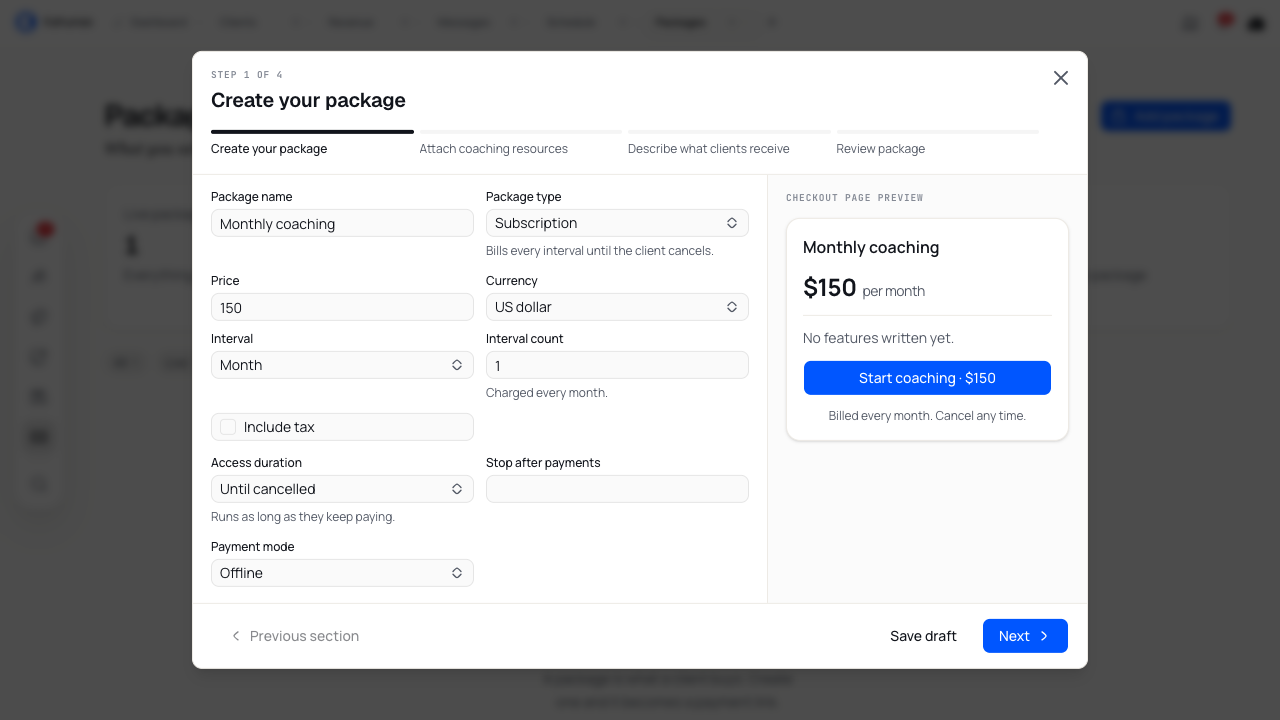1280x720 pixels.
Task: Click the $150 price in the preview
Action: [830, 288]
